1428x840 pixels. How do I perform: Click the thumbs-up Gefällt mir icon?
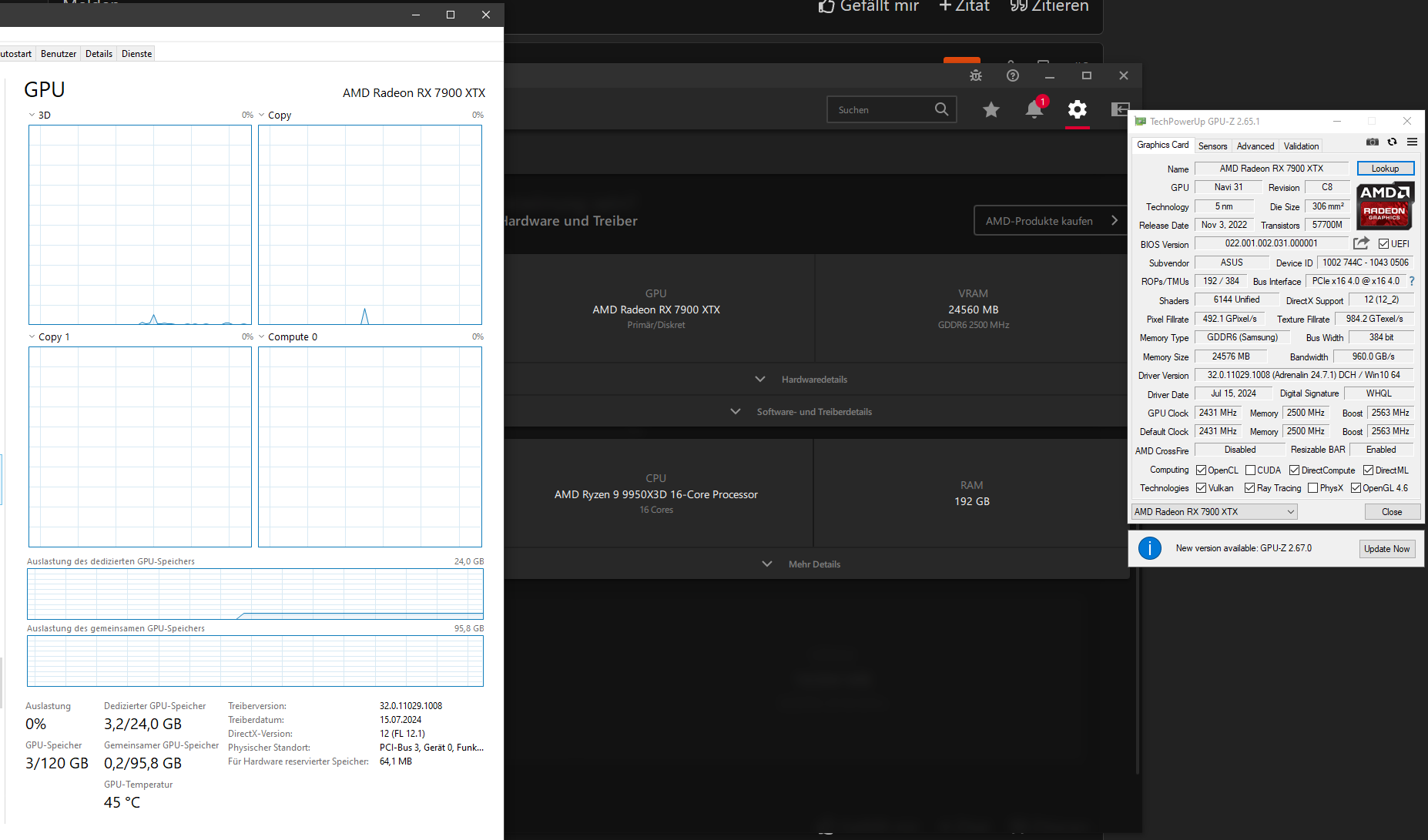point(826,6)
